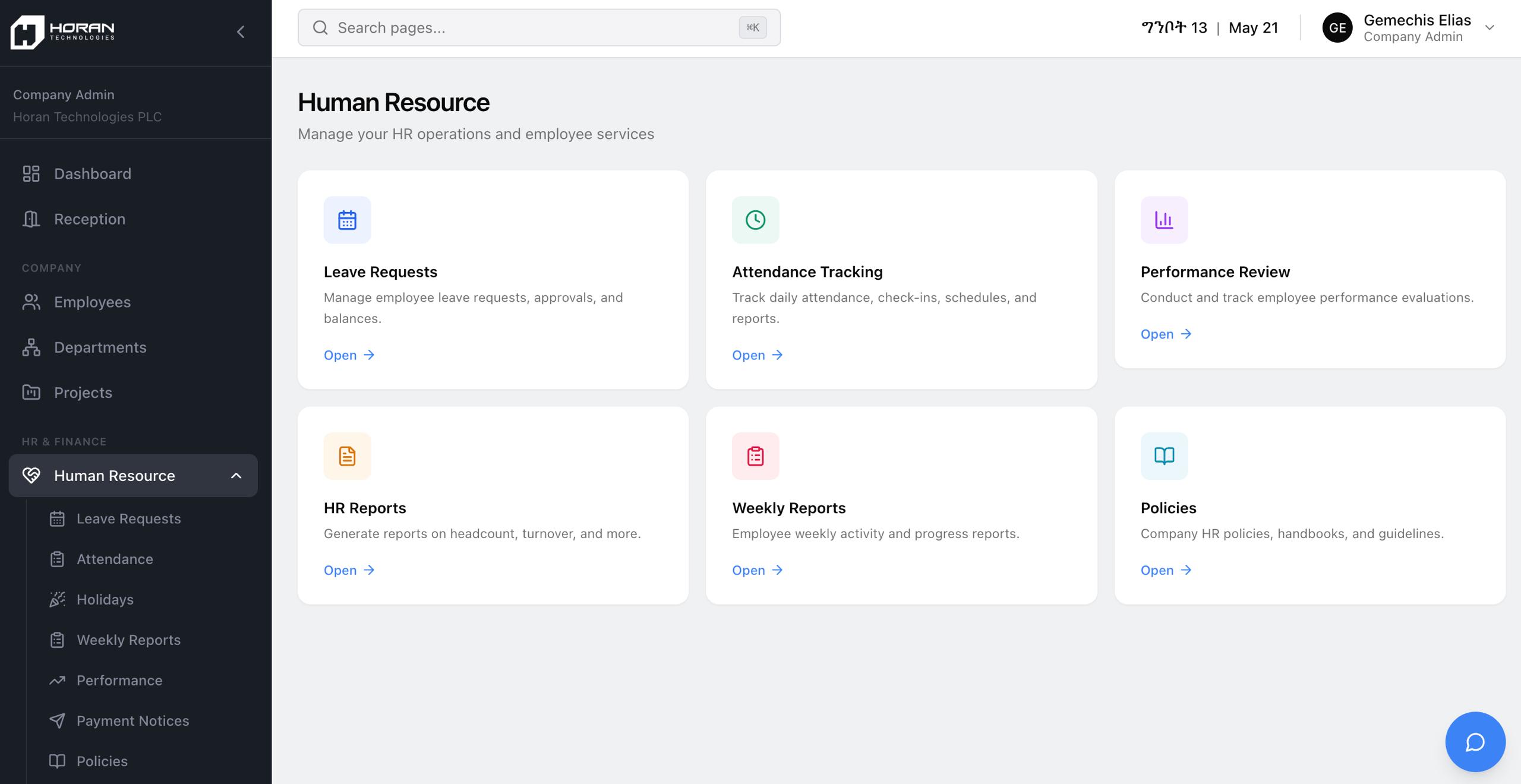Screen dimensions: 1521x784
Task: Click the Employees people icon
Action: [31, 302]
